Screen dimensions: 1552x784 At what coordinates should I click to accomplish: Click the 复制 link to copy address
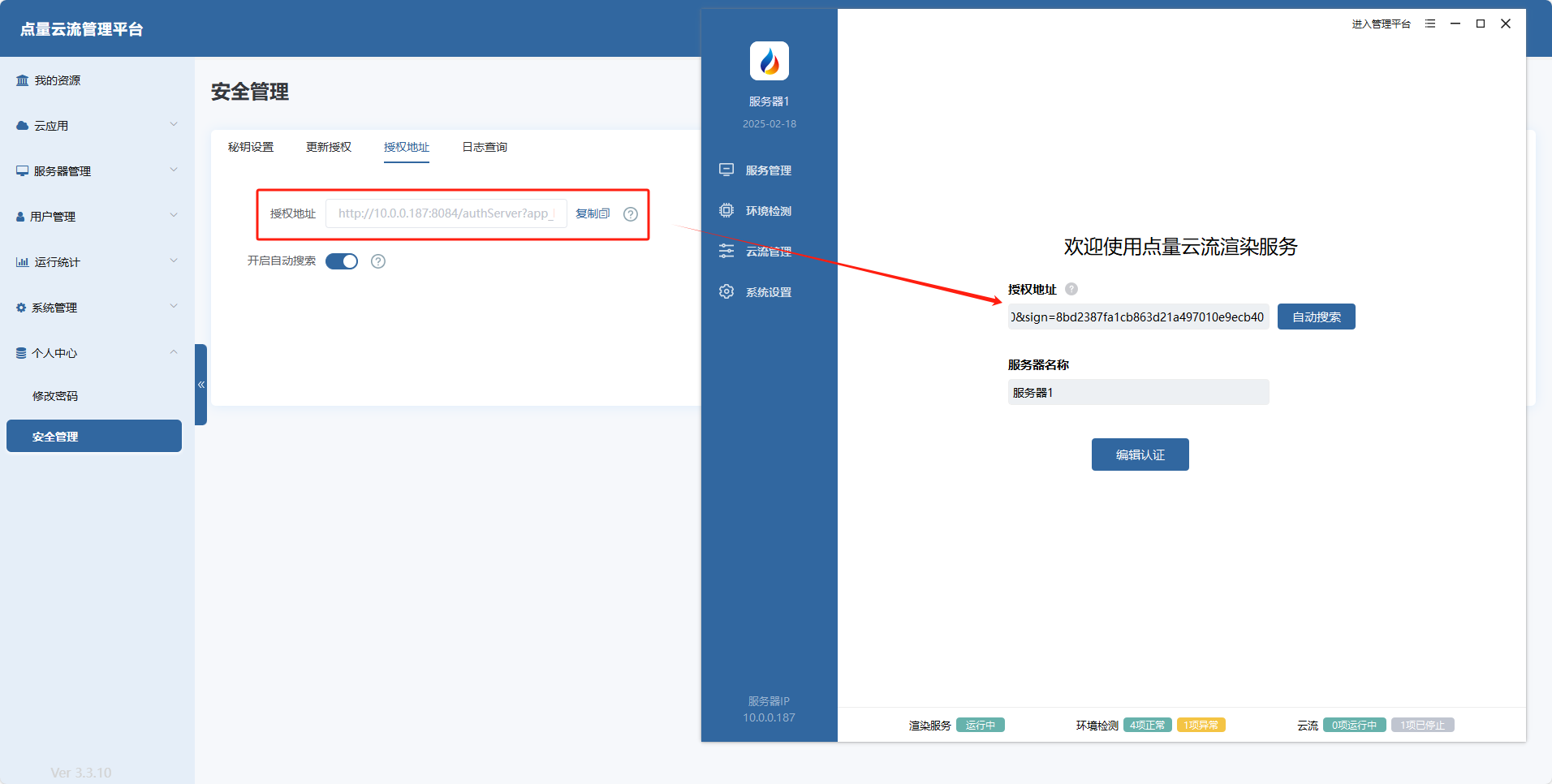point(593,213)
